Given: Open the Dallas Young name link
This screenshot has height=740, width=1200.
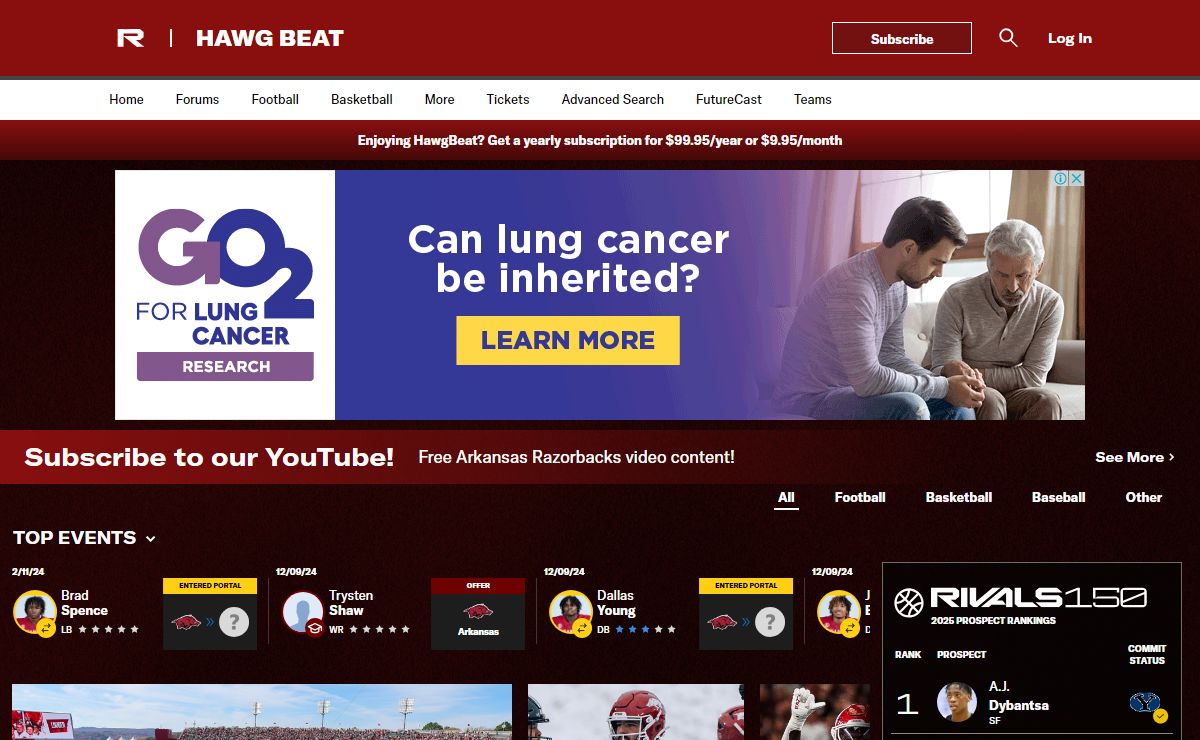Looking at the screenshot, I should coord(617,603).
